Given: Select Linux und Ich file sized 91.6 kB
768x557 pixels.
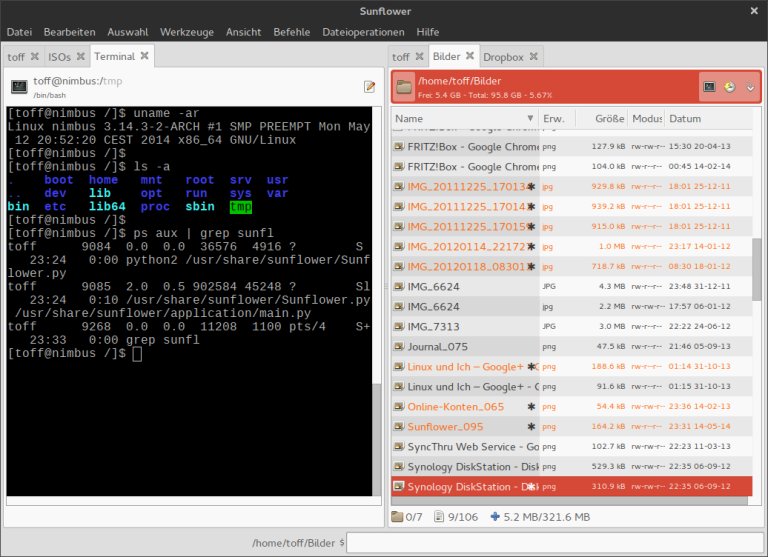Looking at the screenshot, I should click(572, 387).
